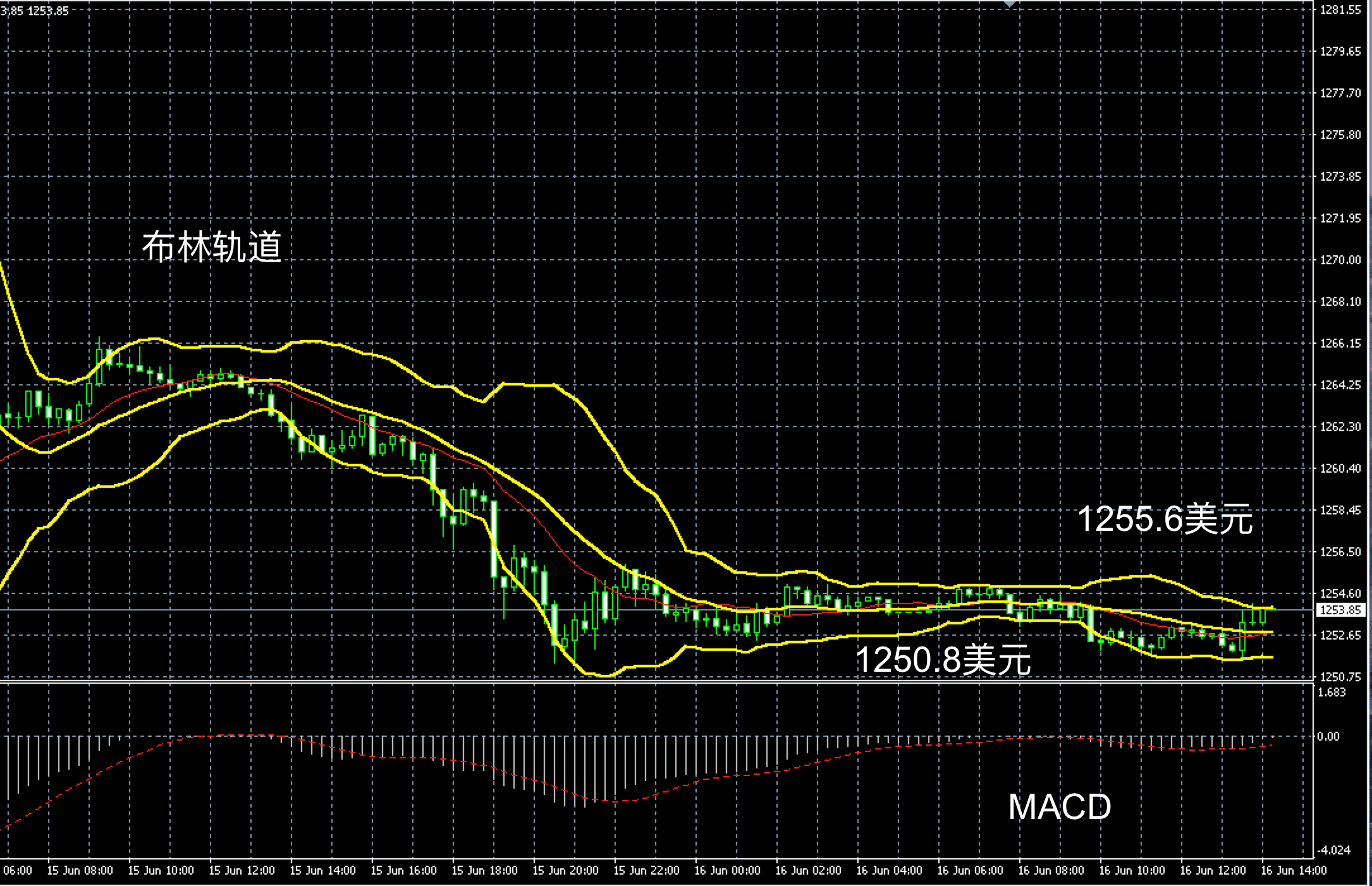The height and width of the screenshot is (886, 1372).
Task: Click the 16 Jun 08:00 time label
Action: [1051, 870]
